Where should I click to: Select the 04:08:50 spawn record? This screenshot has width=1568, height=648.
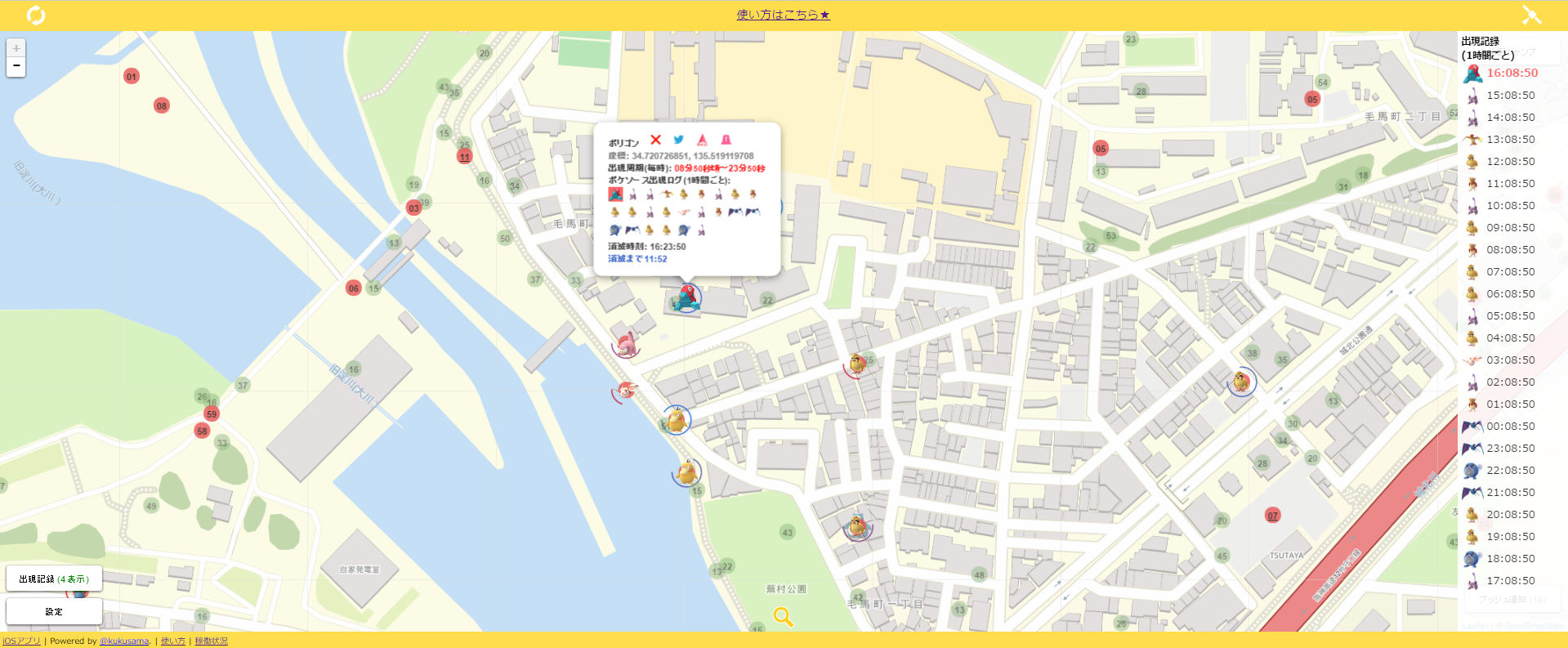pyautogui.click(x=1501, y=337)
